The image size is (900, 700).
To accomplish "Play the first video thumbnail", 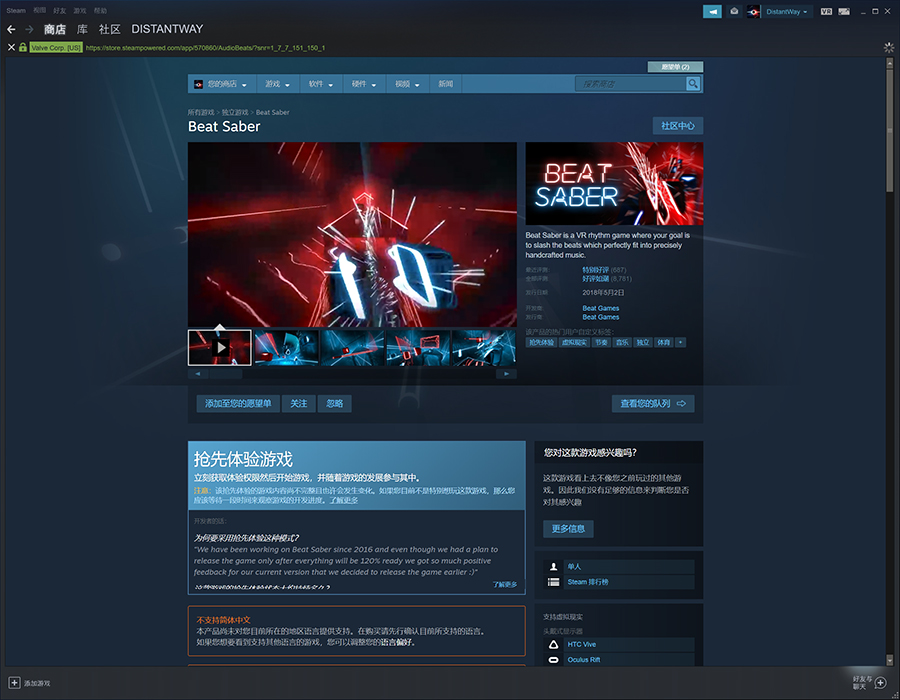I will [219, 347].
